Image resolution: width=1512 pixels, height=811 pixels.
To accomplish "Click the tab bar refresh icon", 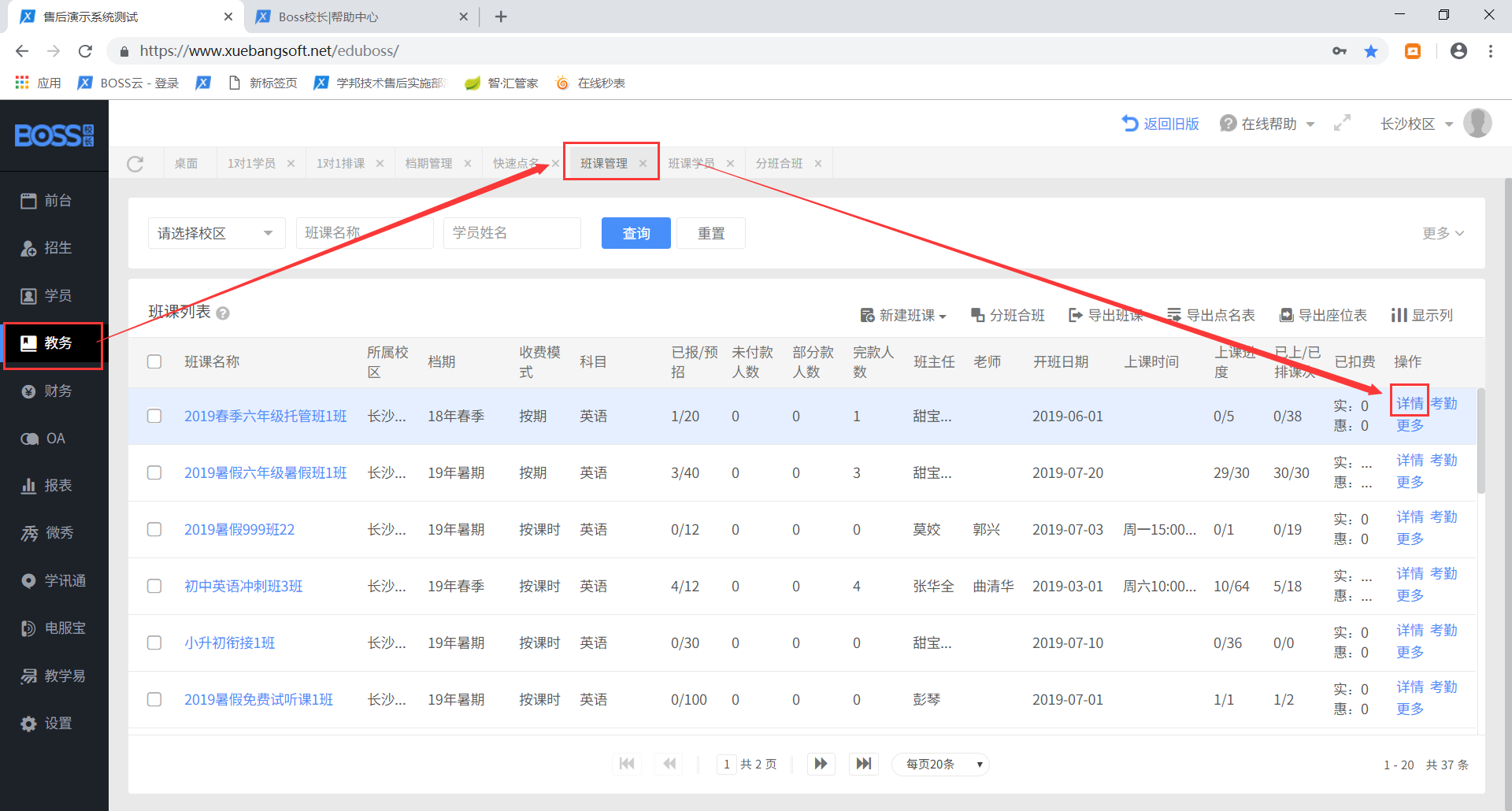I will point(135,164).
